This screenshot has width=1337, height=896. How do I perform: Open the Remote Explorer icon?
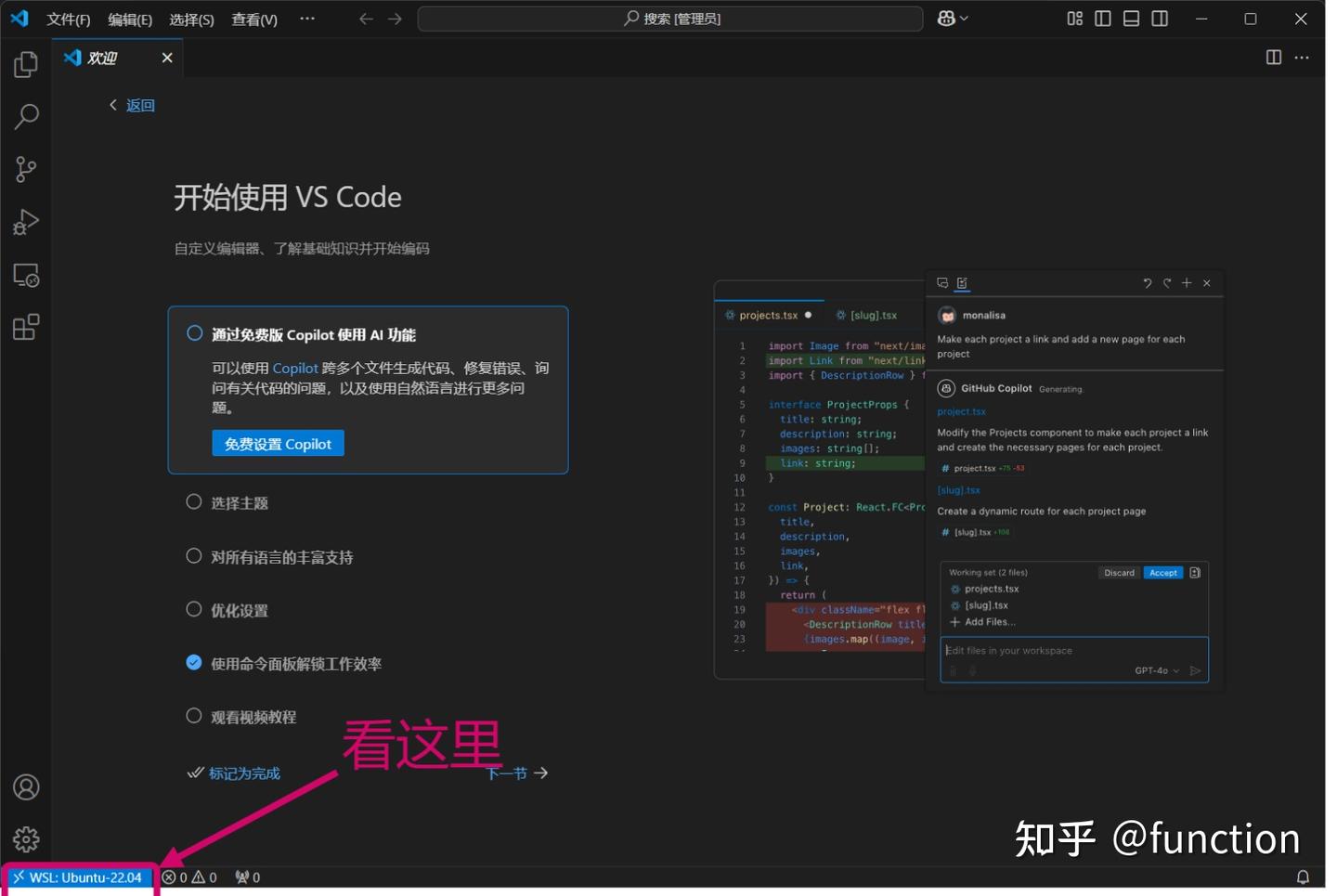point(25,275)
